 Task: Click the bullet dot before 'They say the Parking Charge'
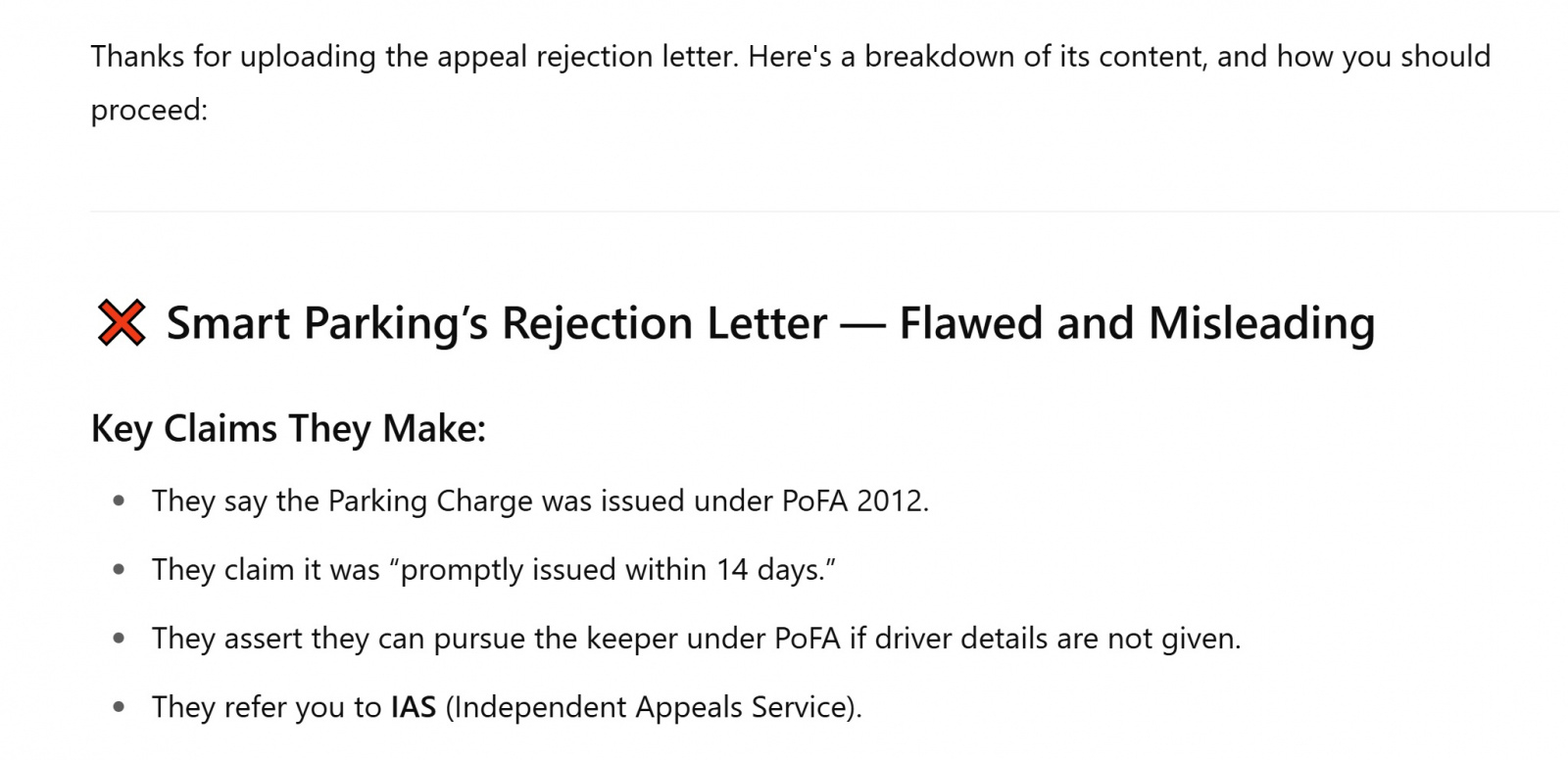click(119, 501)
